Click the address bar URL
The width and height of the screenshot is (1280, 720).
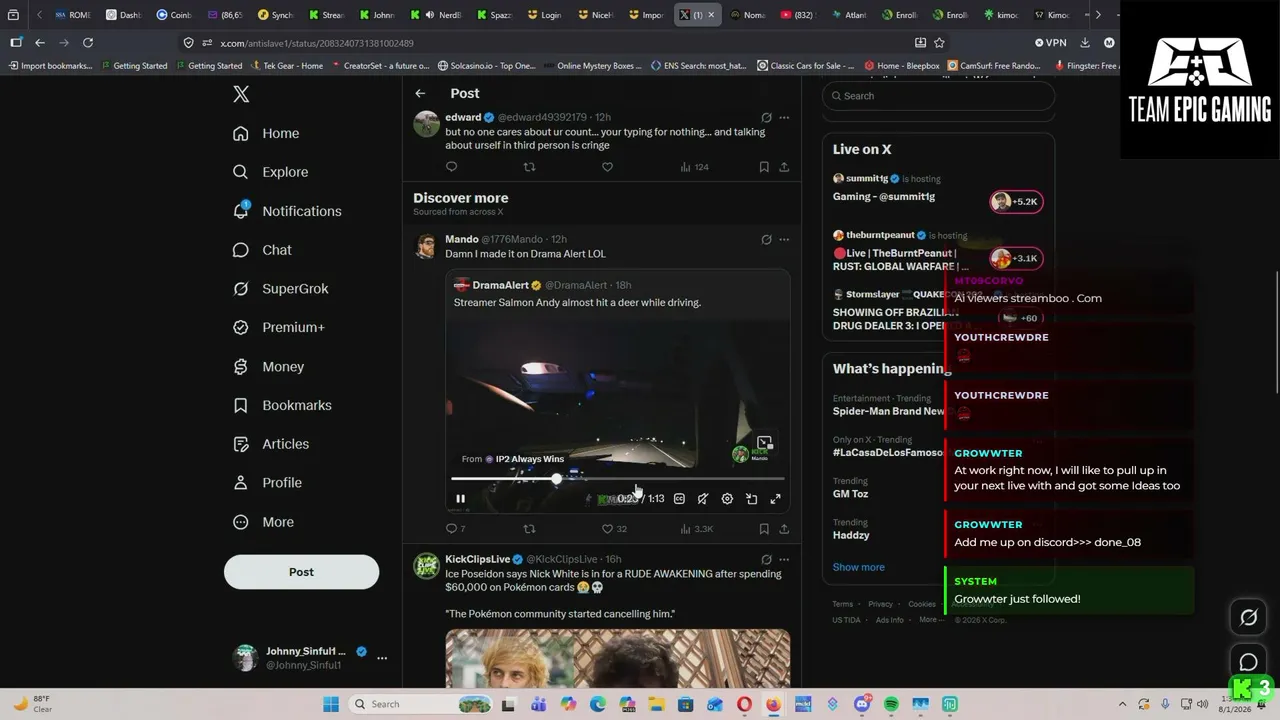coord(317,43)
